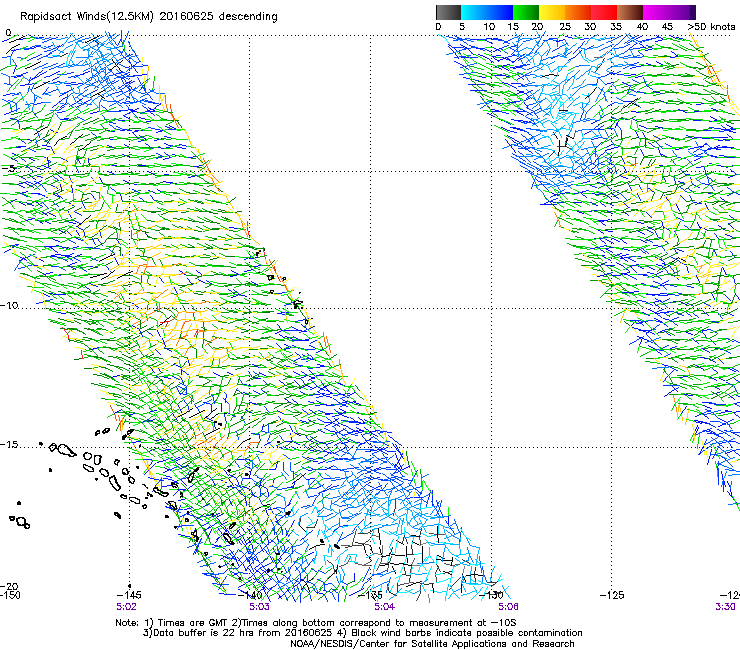This screenshot has width=740, height=650.
Task: Click the '-5' latitude axis label
Action: (8, 169)
